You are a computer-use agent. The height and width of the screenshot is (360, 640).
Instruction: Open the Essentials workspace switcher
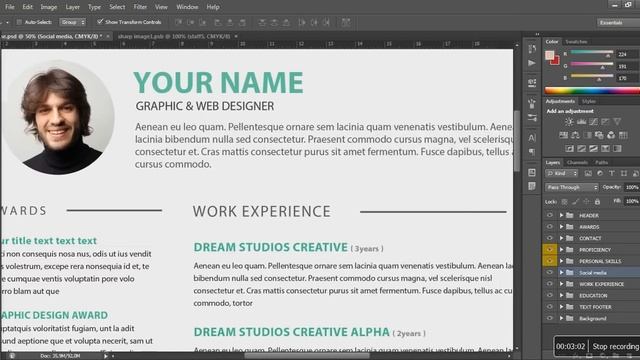coord(618,22)
